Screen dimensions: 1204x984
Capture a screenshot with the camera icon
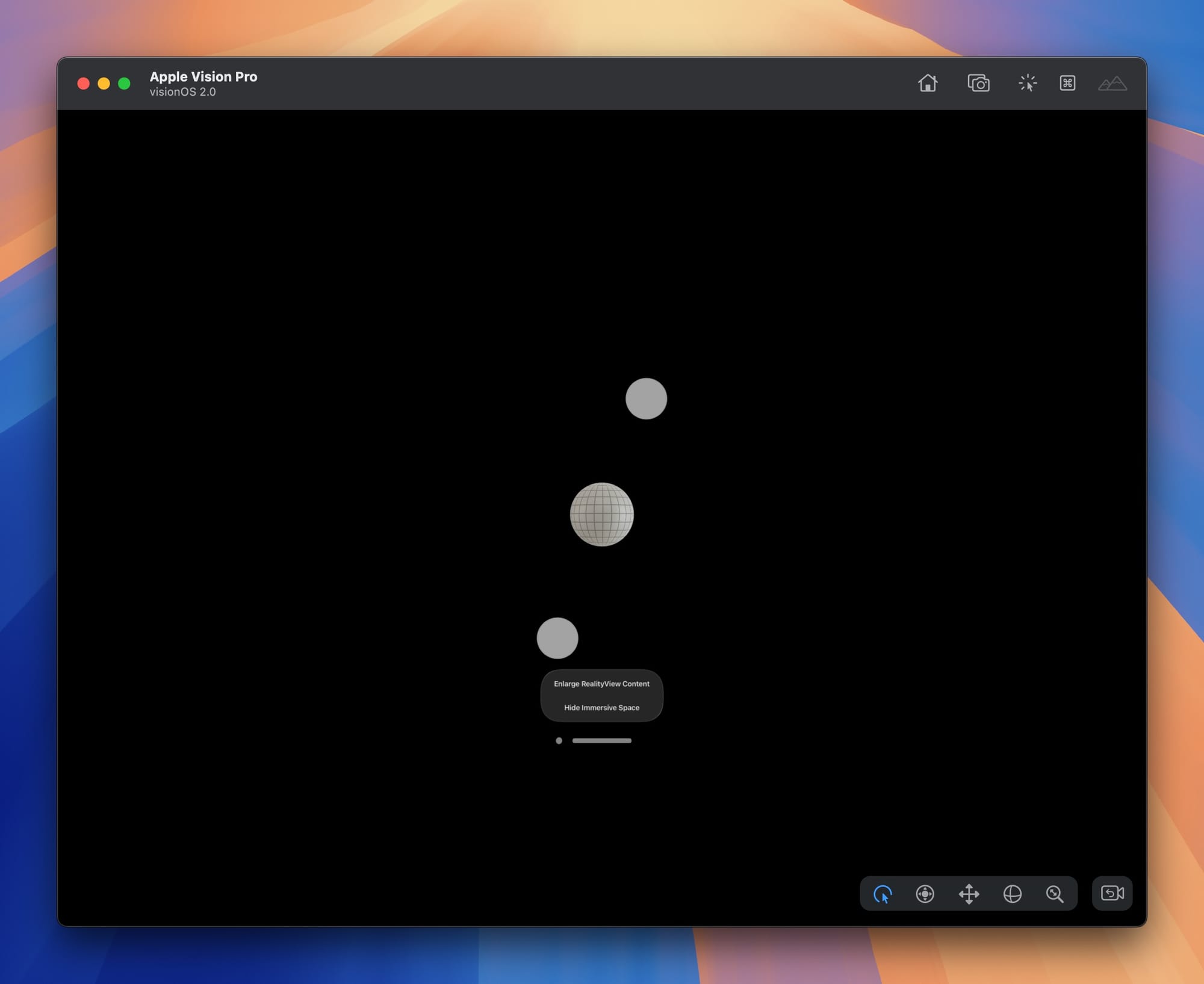pyautogui.click(x=978, y=83)
